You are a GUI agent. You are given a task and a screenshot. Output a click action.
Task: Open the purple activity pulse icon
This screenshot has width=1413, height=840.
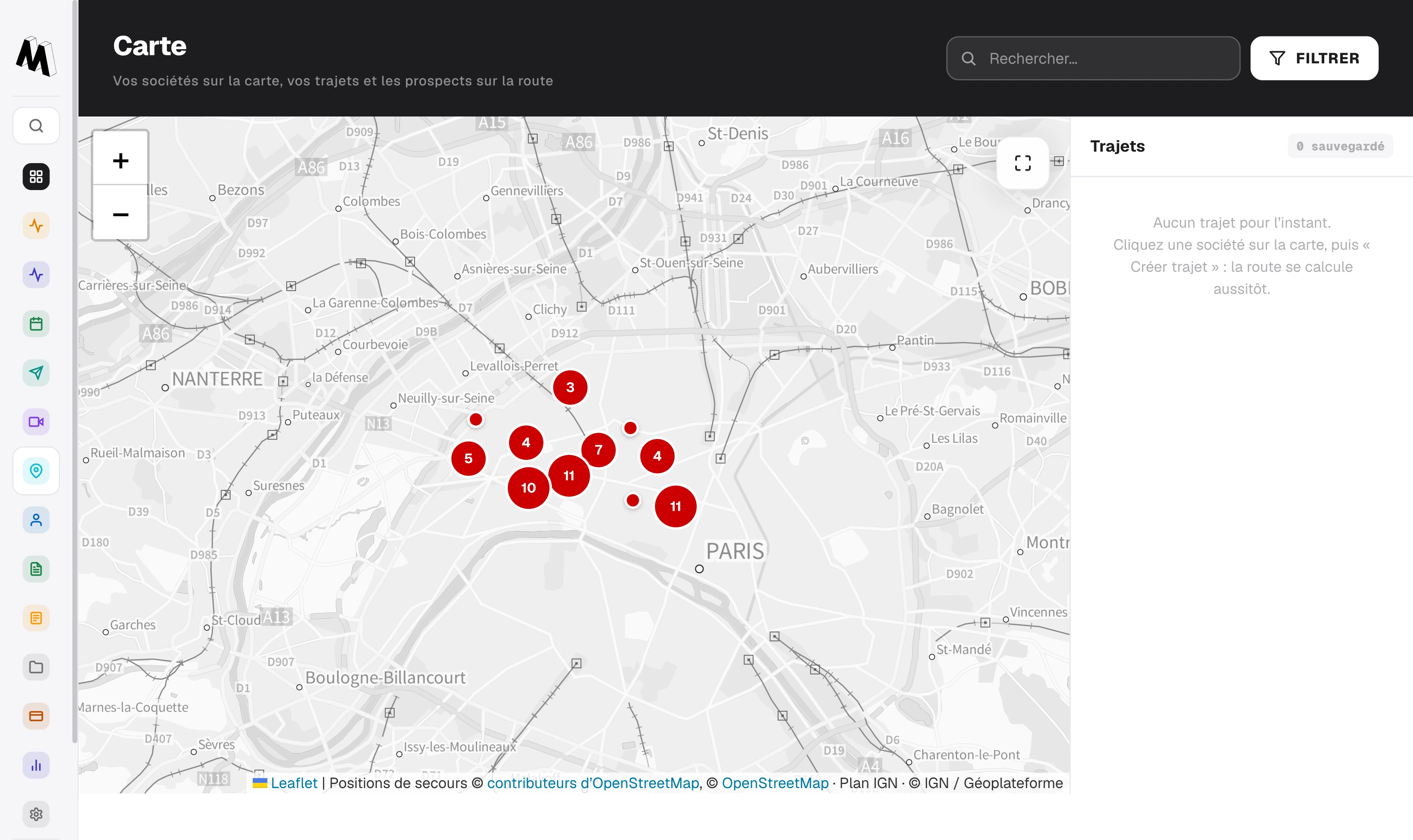[36, 275]
